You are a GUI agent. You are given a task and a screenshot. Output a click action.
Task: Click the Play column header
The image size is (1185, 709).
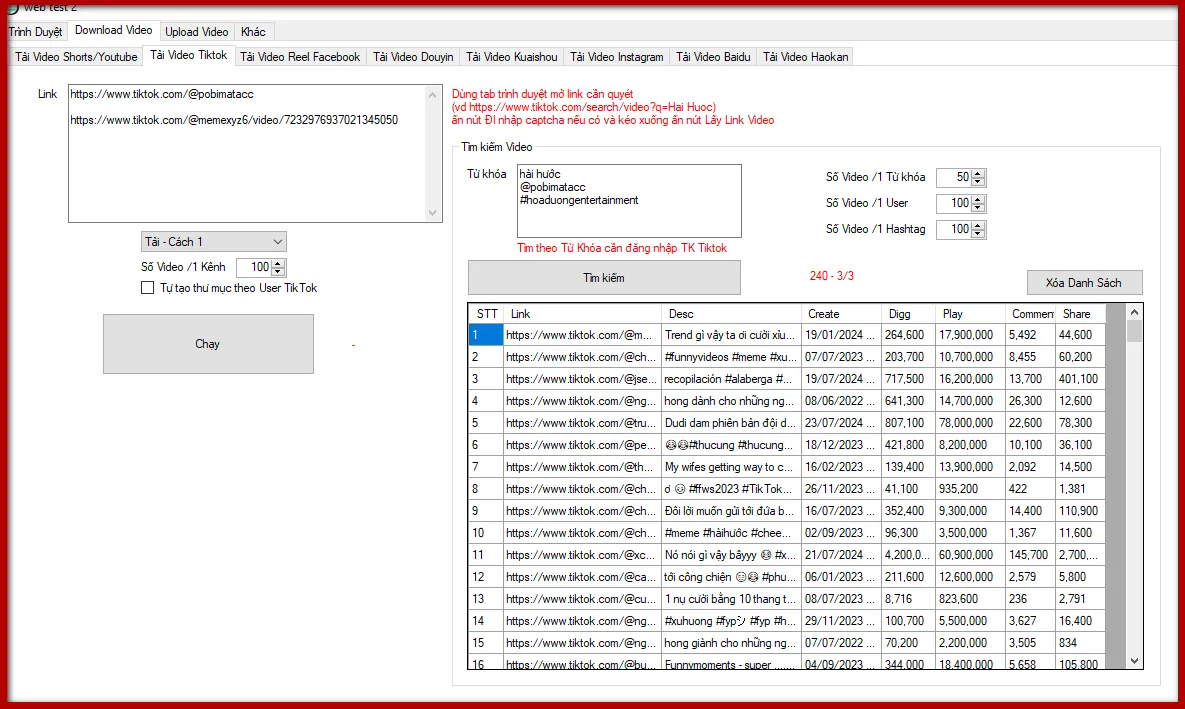tap(970, 314)
